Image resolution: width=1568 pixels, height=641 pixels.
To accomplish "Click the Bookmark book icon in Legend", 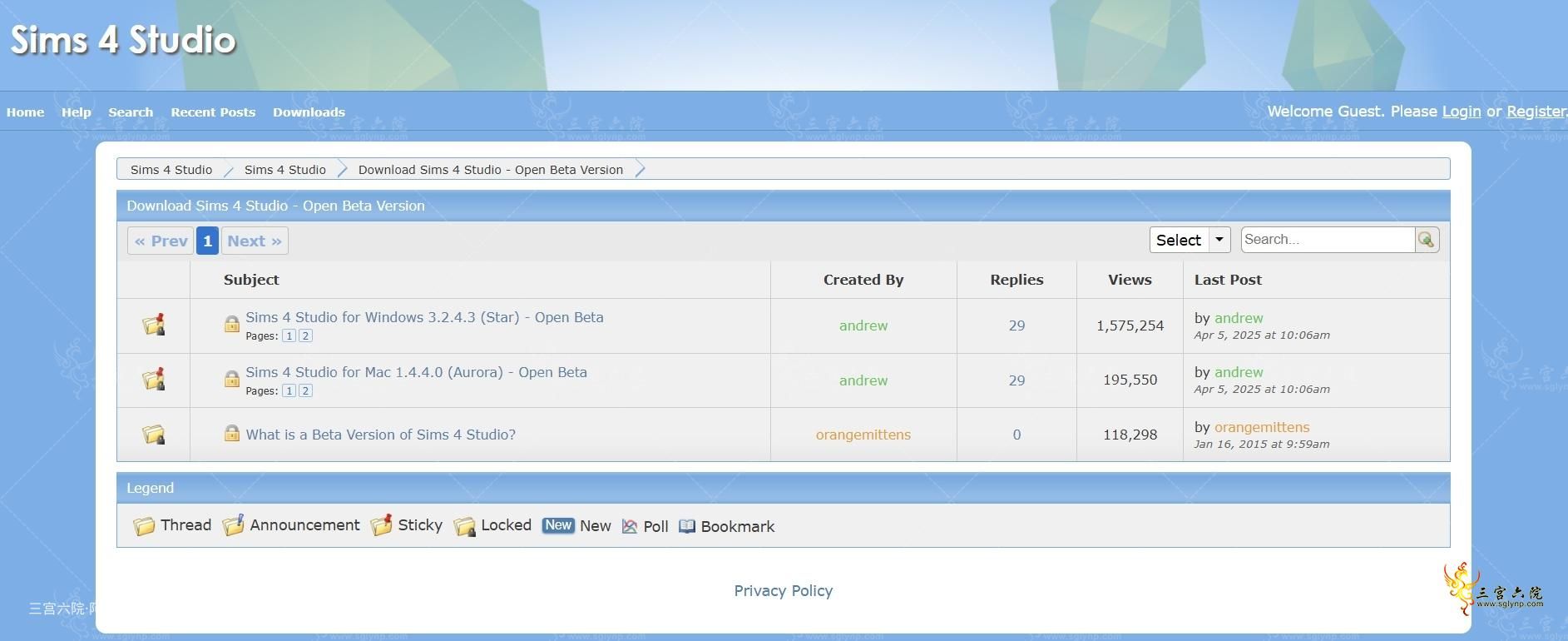I will pyautogui.click(x=687, y=526).
